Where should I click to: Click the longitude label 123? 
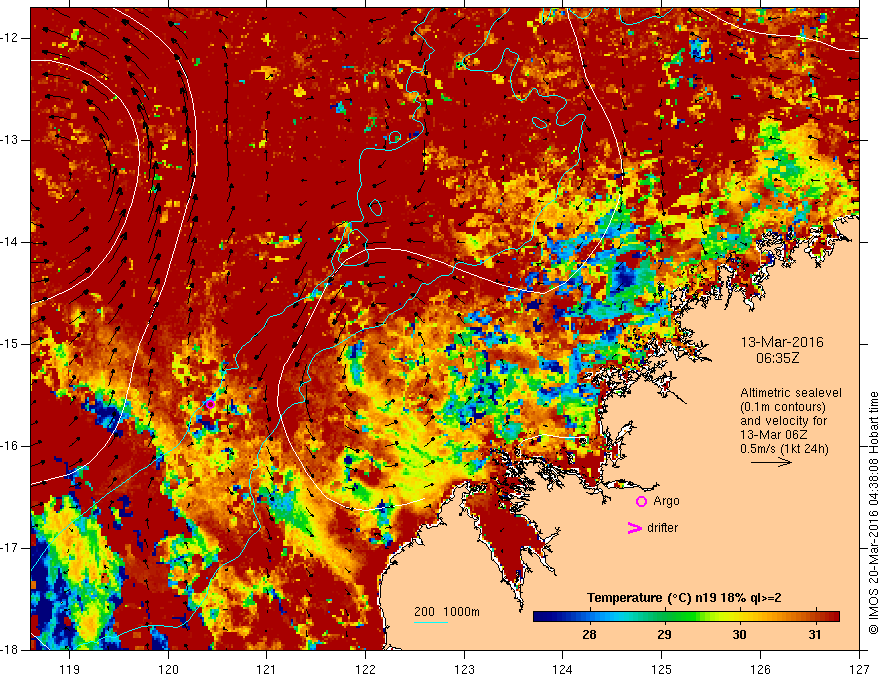tap(464, 669)
